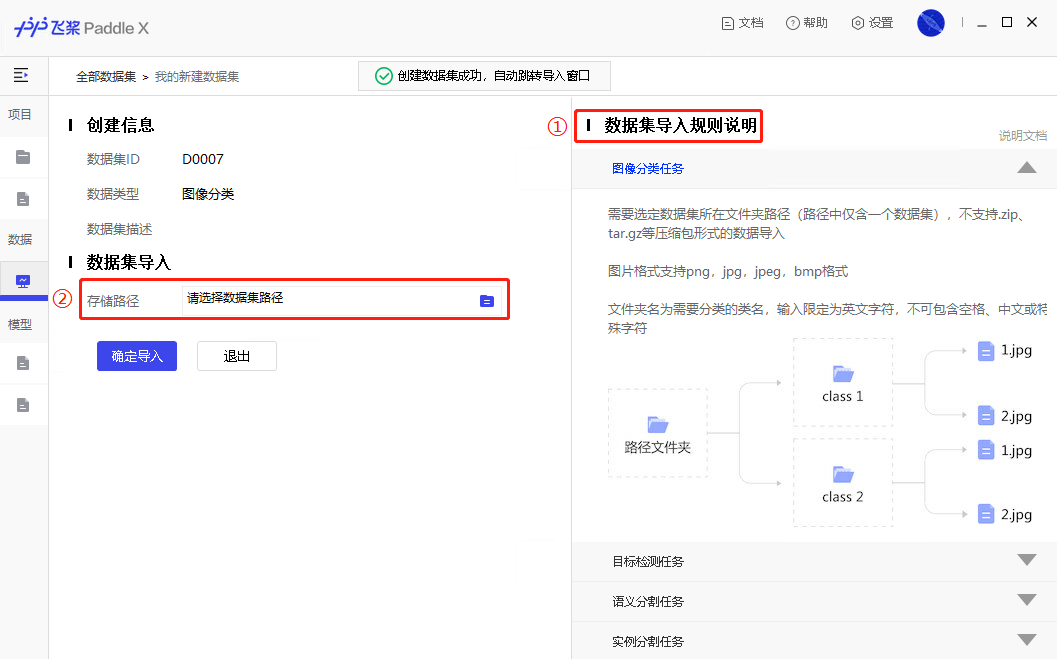This screenshot has width=1057, height=659.
Task: Open the 说明文档 link
Action: [1022, 136]
